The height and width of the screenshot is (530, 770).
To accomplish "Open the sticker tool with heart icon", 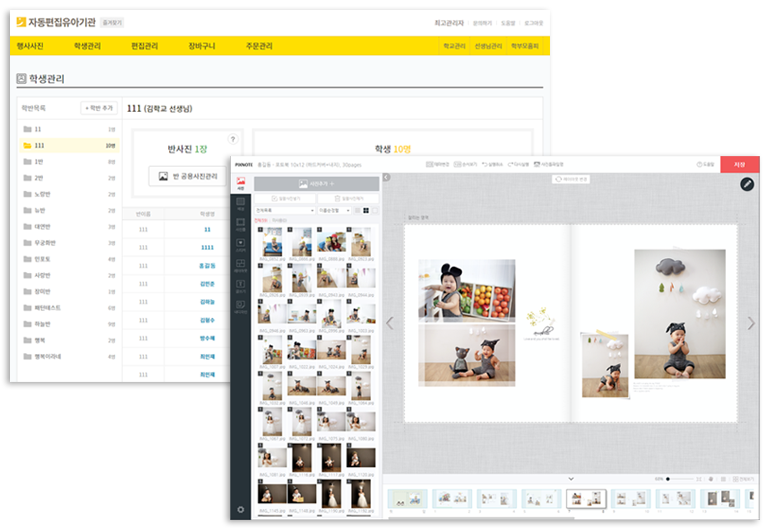I will 241,245.
